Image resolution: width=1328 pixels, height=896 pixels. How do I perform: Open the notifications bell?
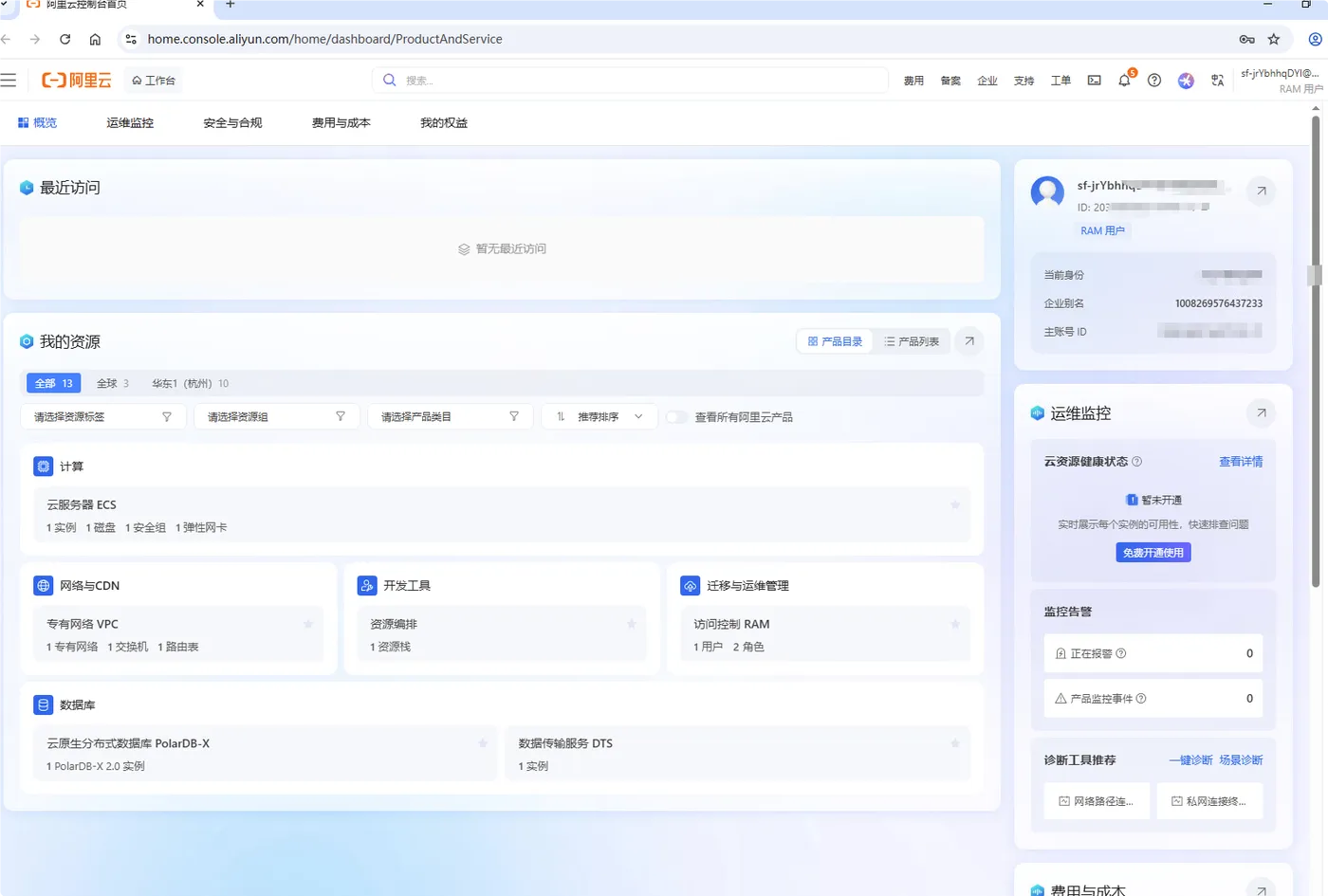(x=1124, y=81)
